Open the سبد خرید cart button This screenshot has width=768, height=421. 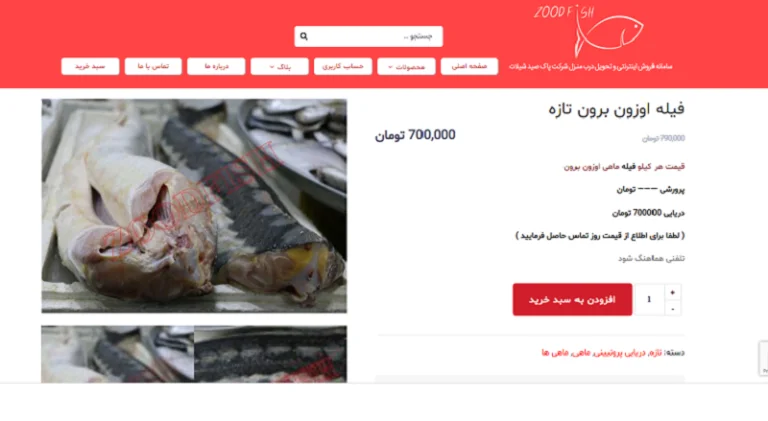point(90,66)
